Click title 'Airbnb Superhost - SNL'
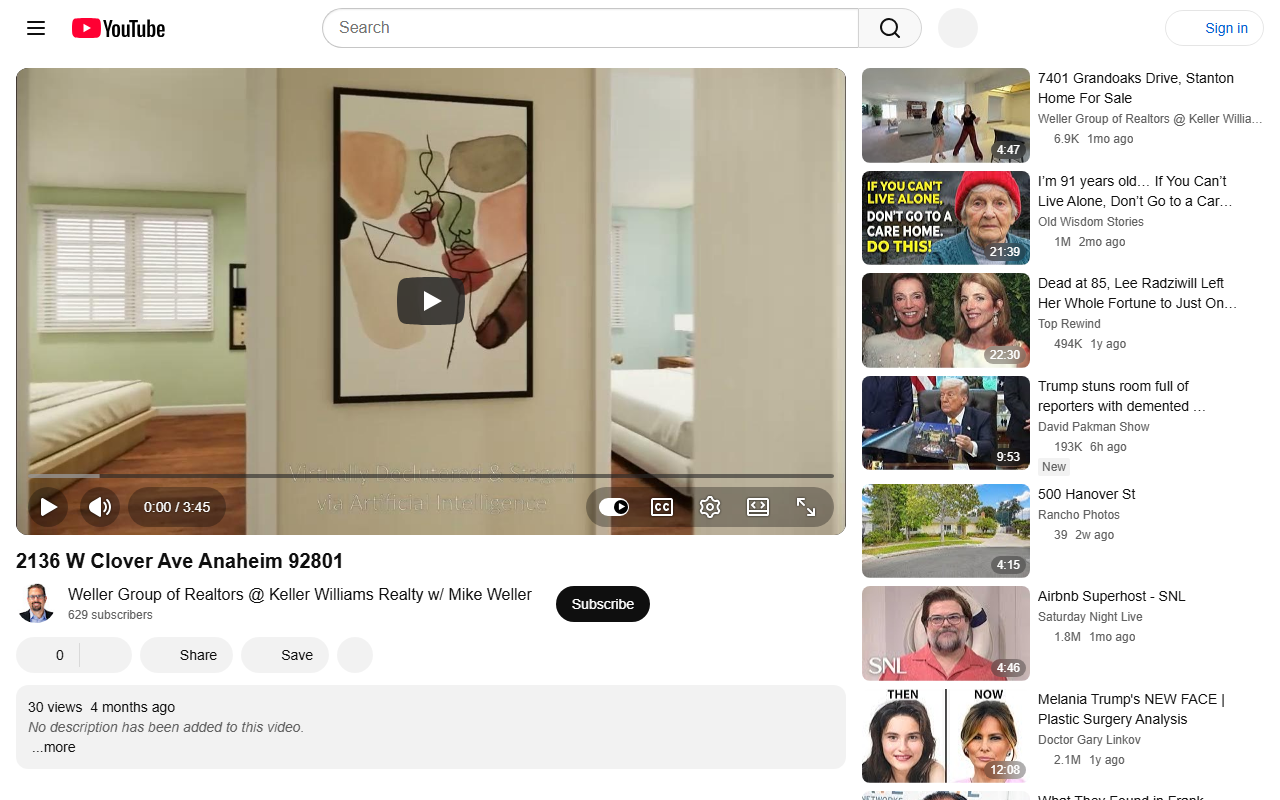Screen dimensions: 1280x800 click(x=1111, y=596)
